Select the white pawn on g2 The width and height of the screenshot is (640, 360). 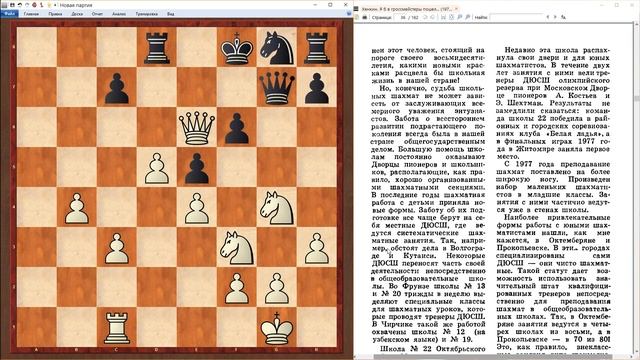click(x=277, y=288)
